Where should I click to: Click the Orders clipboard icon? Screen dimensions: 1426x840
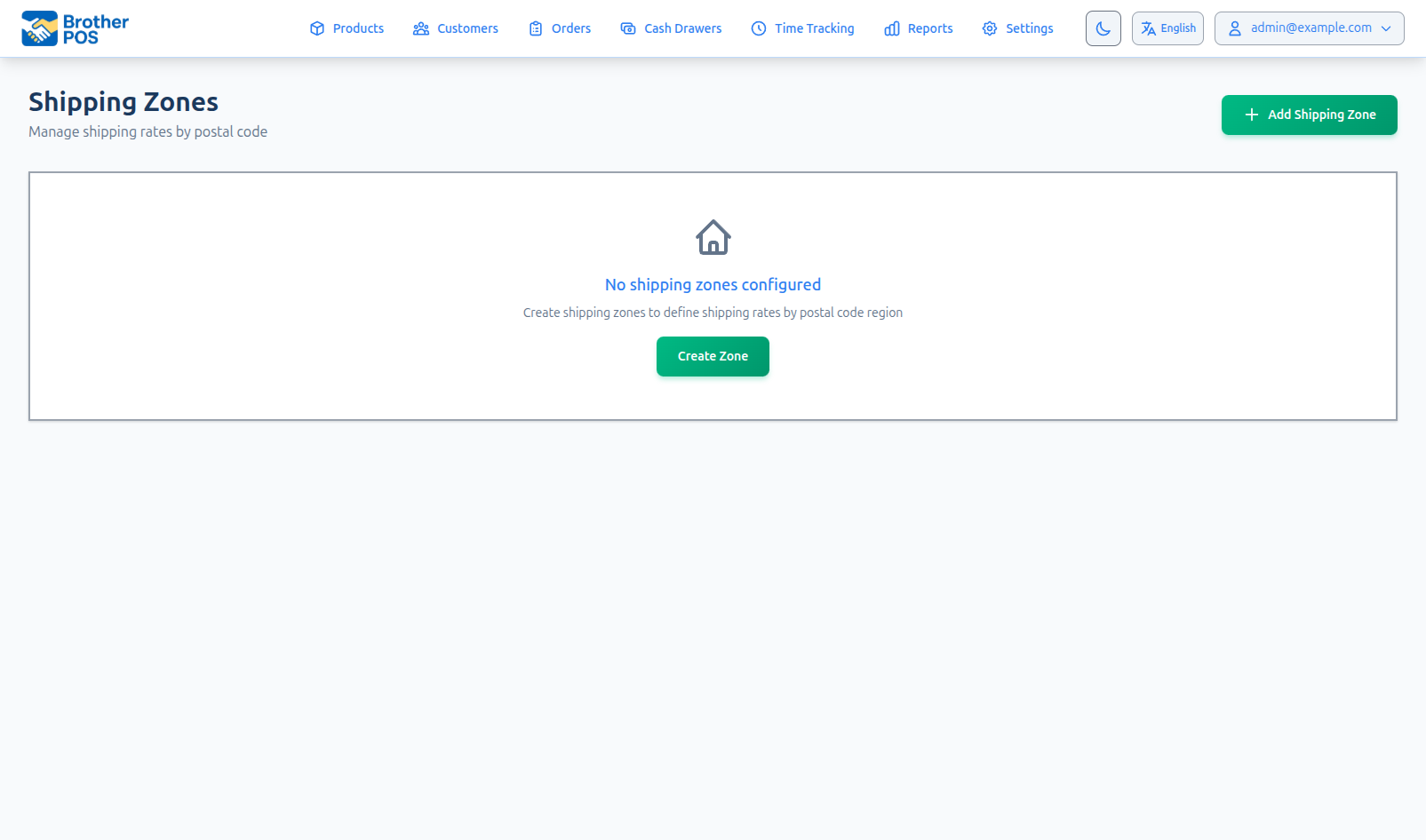coord(536,28)
